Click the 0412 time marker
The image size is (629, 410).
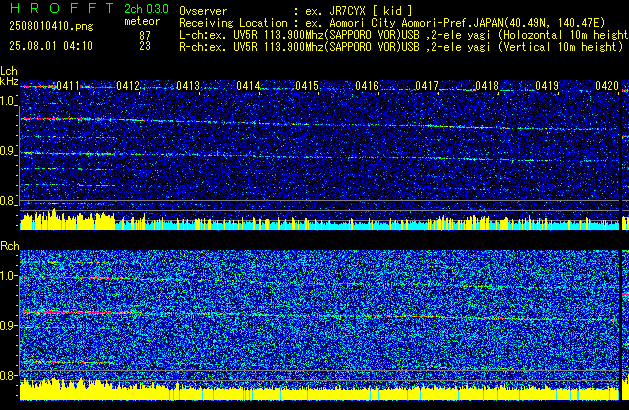tap(128, 86)
